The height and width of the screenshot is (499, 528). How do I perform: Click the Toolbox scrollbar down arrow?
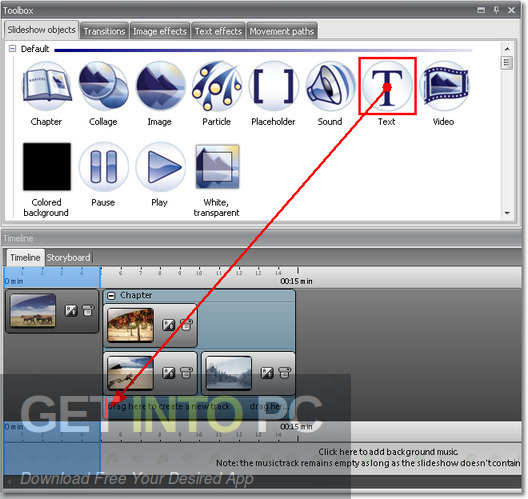[x=507, y=213]
